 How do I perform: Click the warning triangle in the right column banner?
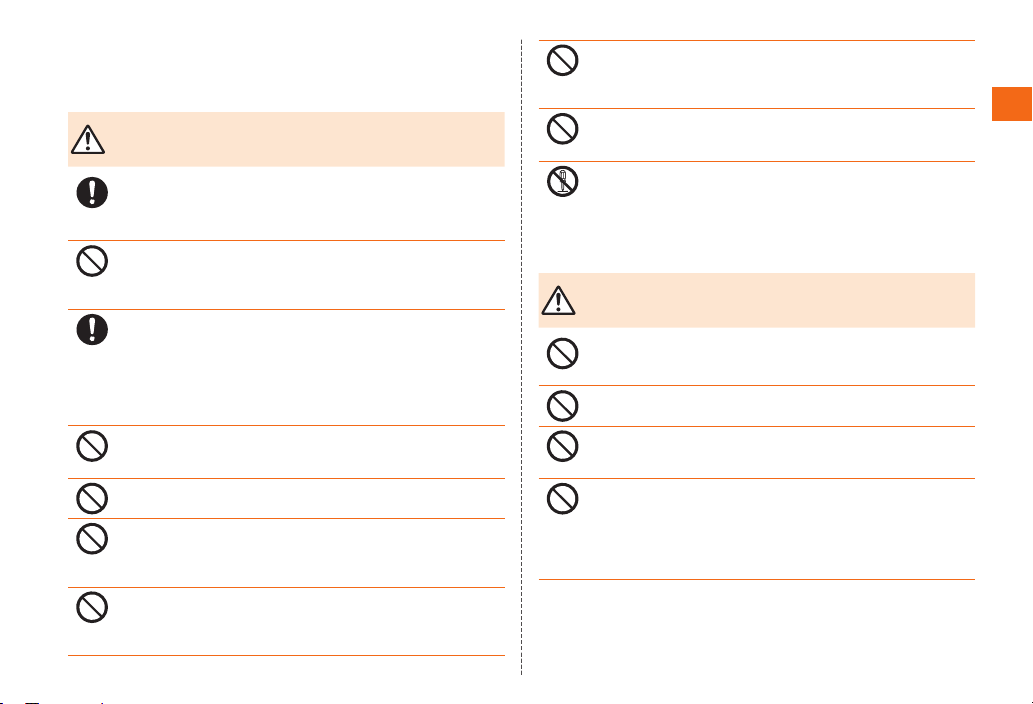click(559, 300)
